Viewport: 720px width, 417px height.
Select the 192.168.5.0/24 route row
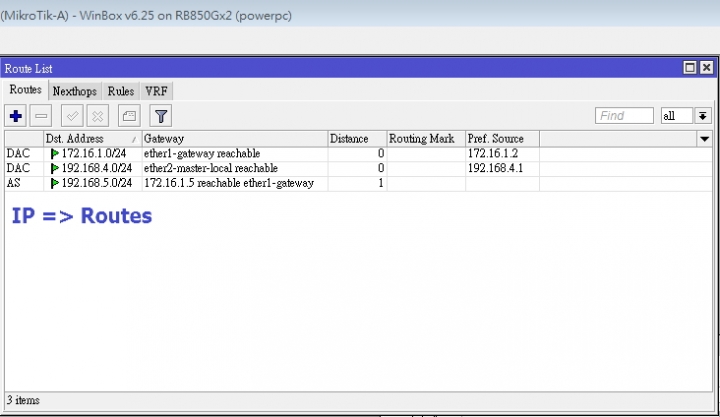358,183
